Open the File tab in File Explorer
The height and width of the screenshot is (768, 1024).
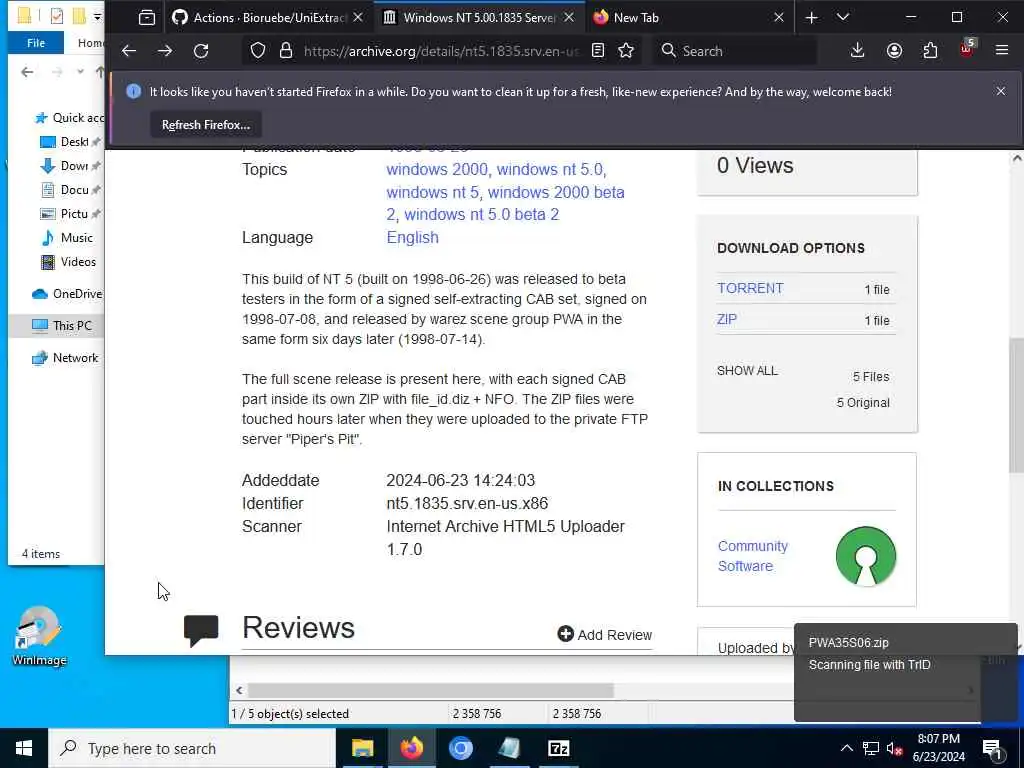pyautogui.click(x=36, y=42)
